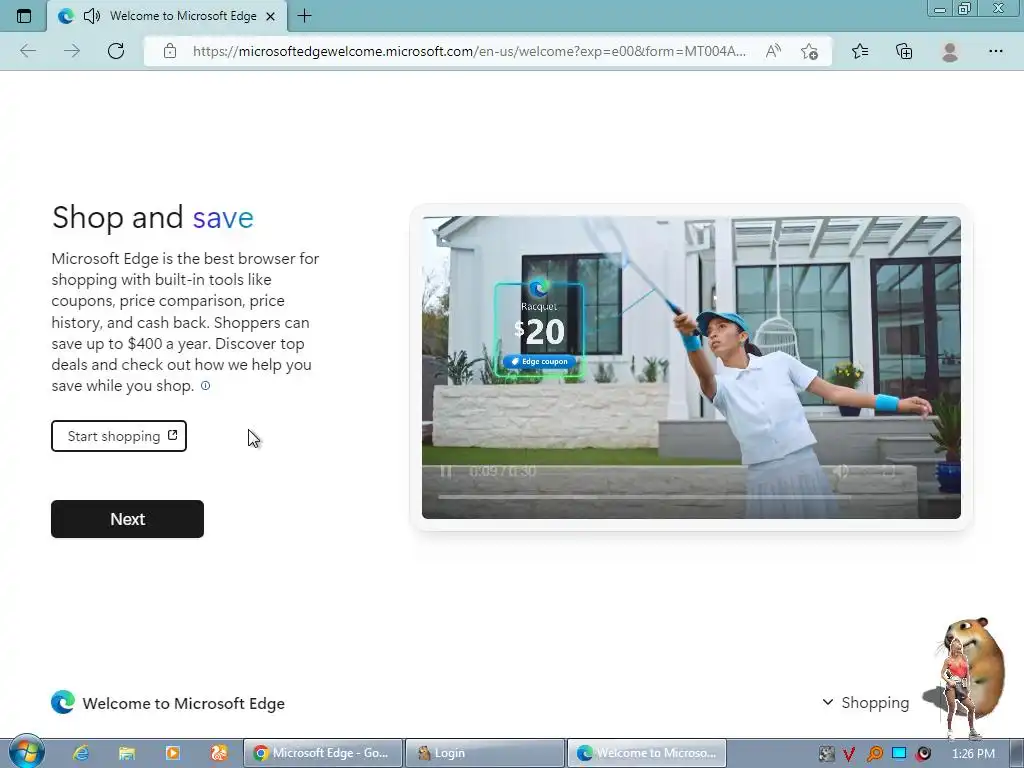1024x768 pixels.
Task: Open the Windows Start button
Action: (x=27, y=752)
